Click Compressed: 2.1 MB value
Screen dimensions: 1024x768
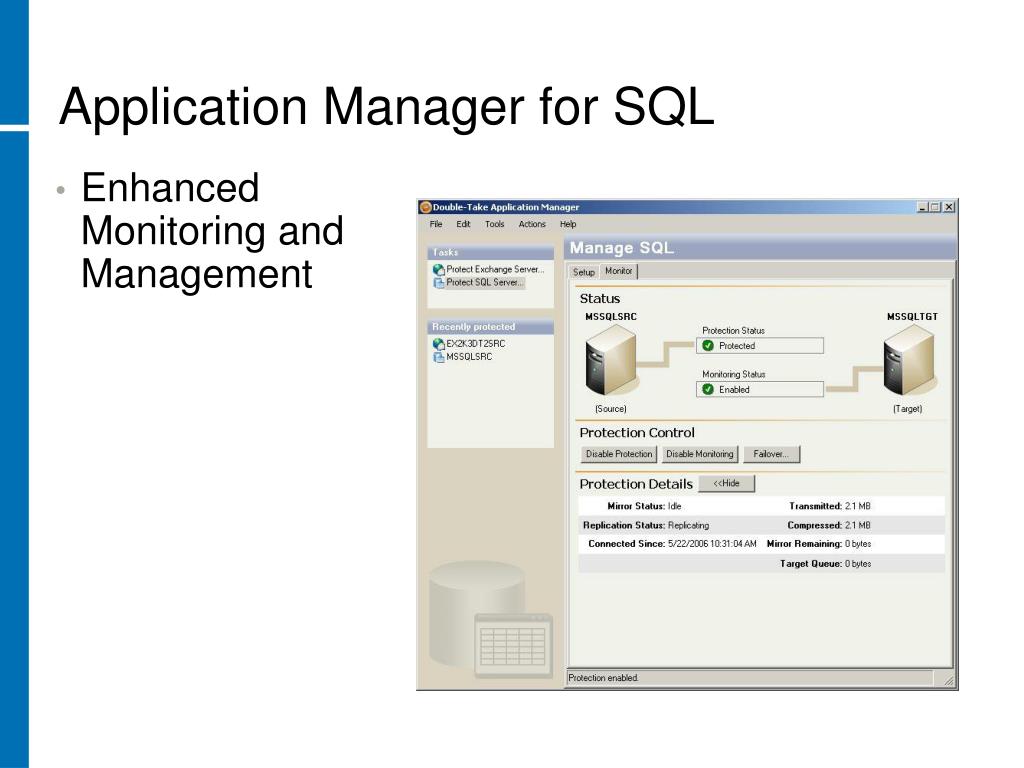[857, 525]
